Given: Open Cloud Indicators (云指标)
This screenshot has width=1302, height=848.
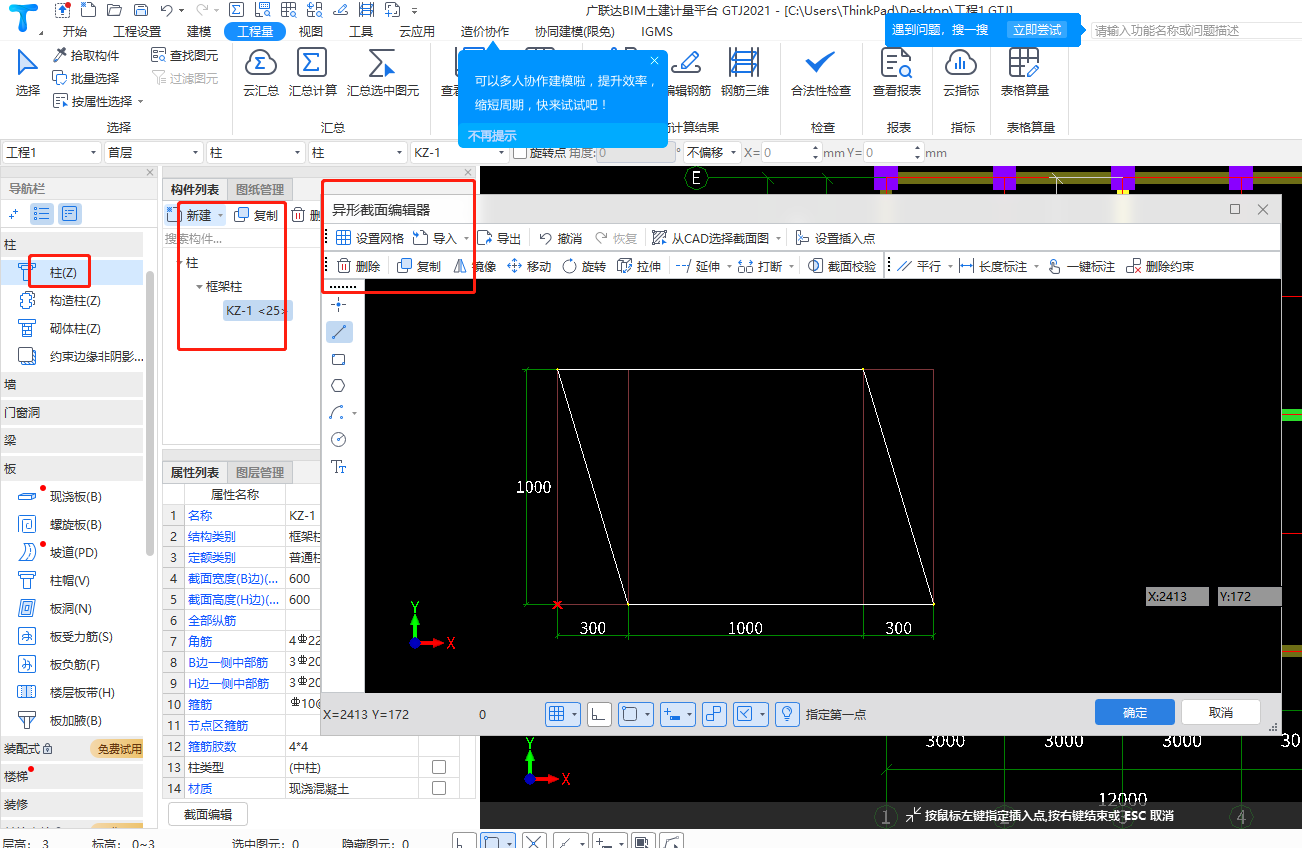Looking at the screenshot, I should (x=961, y=72).
